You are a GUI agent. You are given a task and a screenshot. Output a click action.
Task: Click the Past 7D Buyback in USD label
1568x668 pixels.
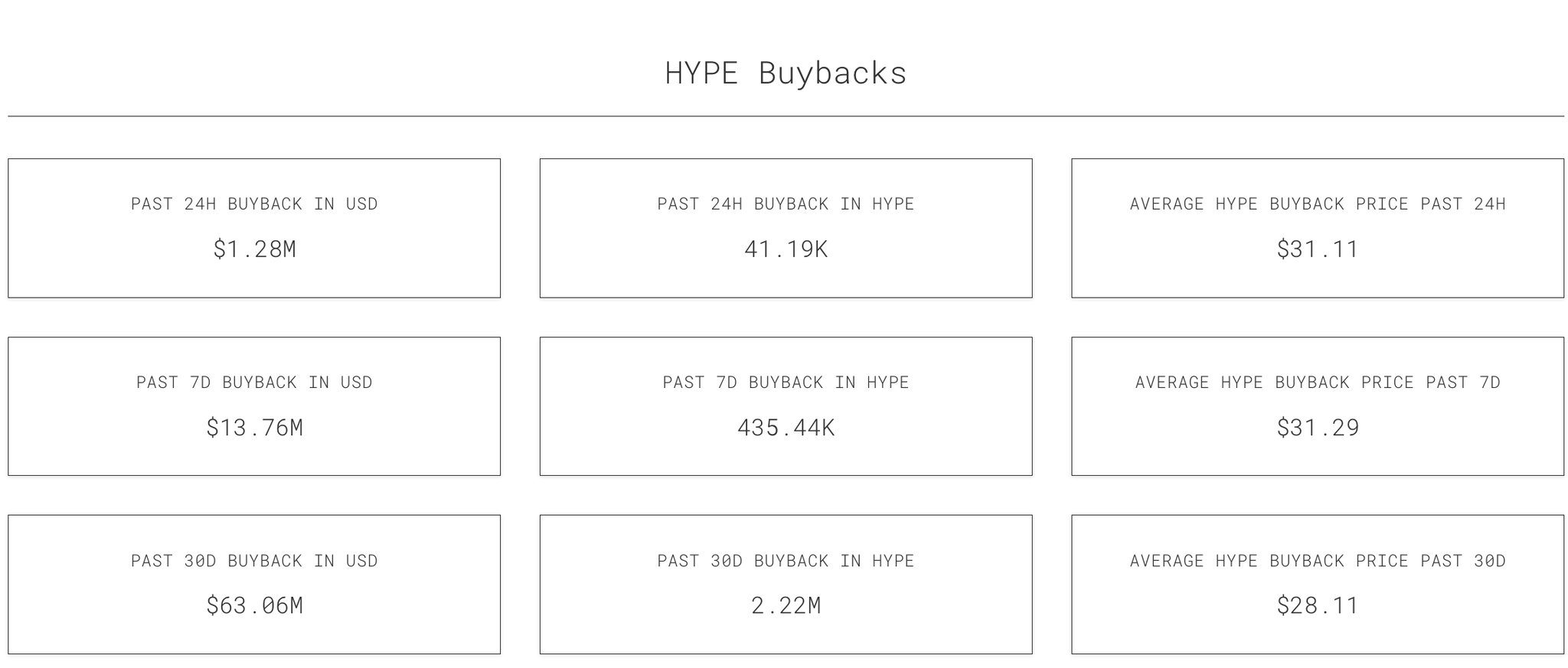point(254,383)
